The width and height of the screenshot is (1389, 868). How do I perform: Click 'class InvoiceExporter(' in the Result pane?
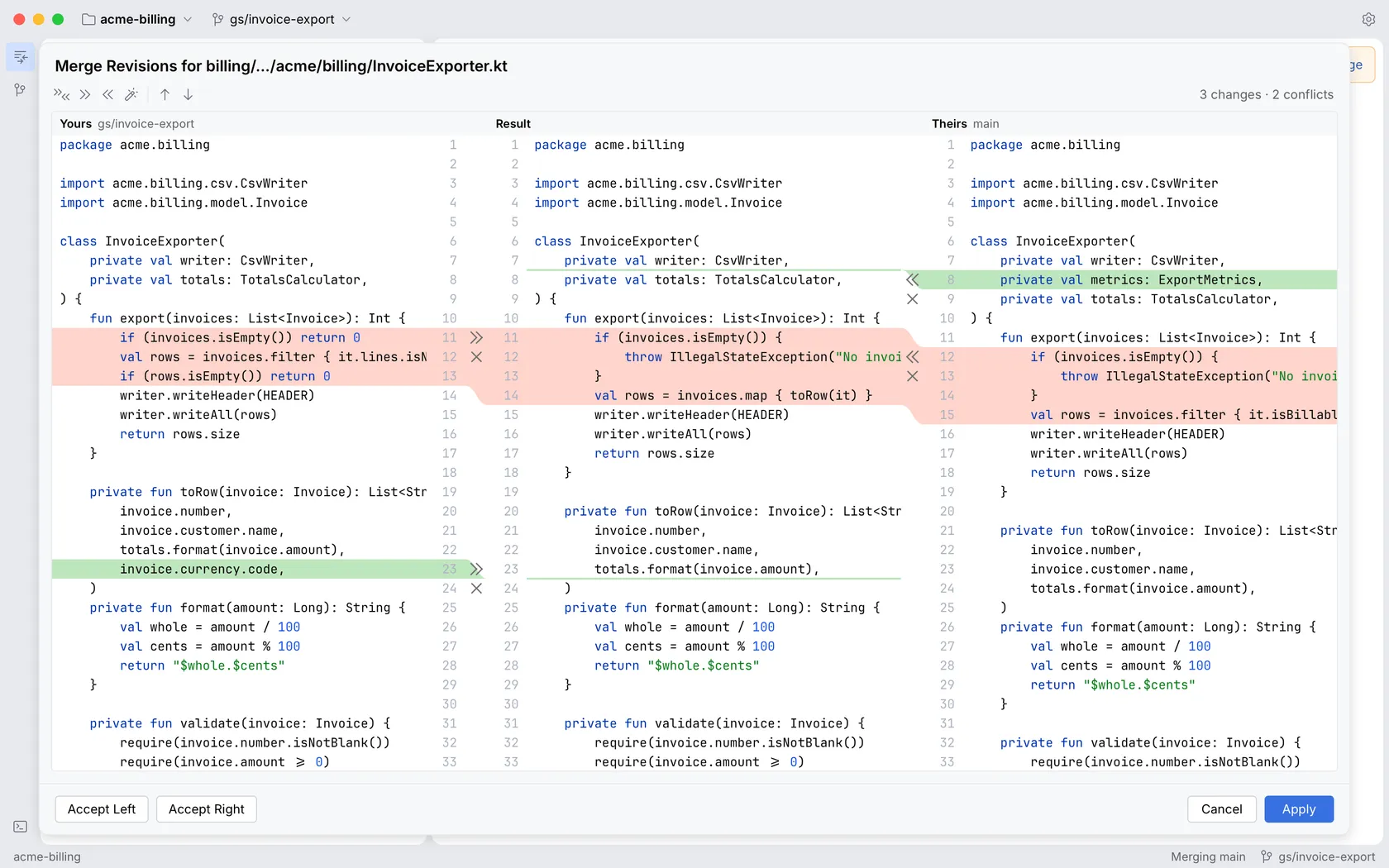tap(617, 241)
